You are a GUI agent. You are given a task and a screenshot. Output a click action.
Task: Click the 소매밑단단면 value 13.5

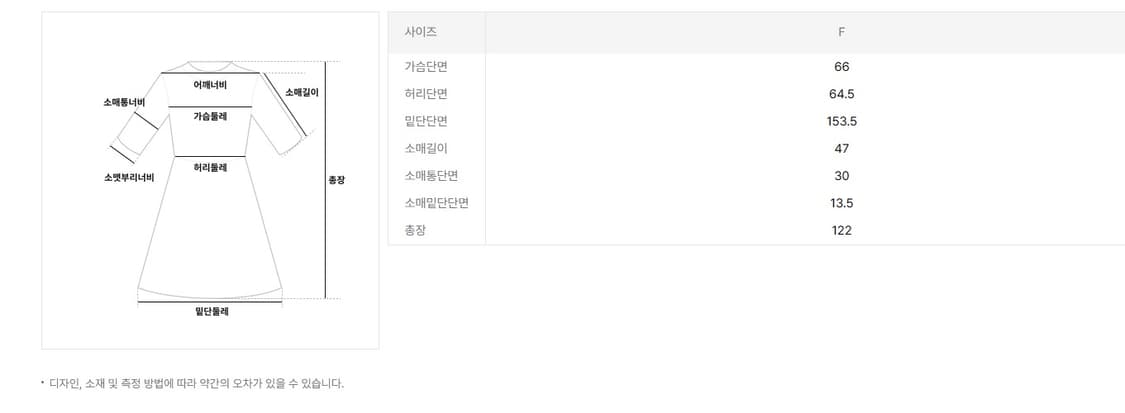coord(841,203)
